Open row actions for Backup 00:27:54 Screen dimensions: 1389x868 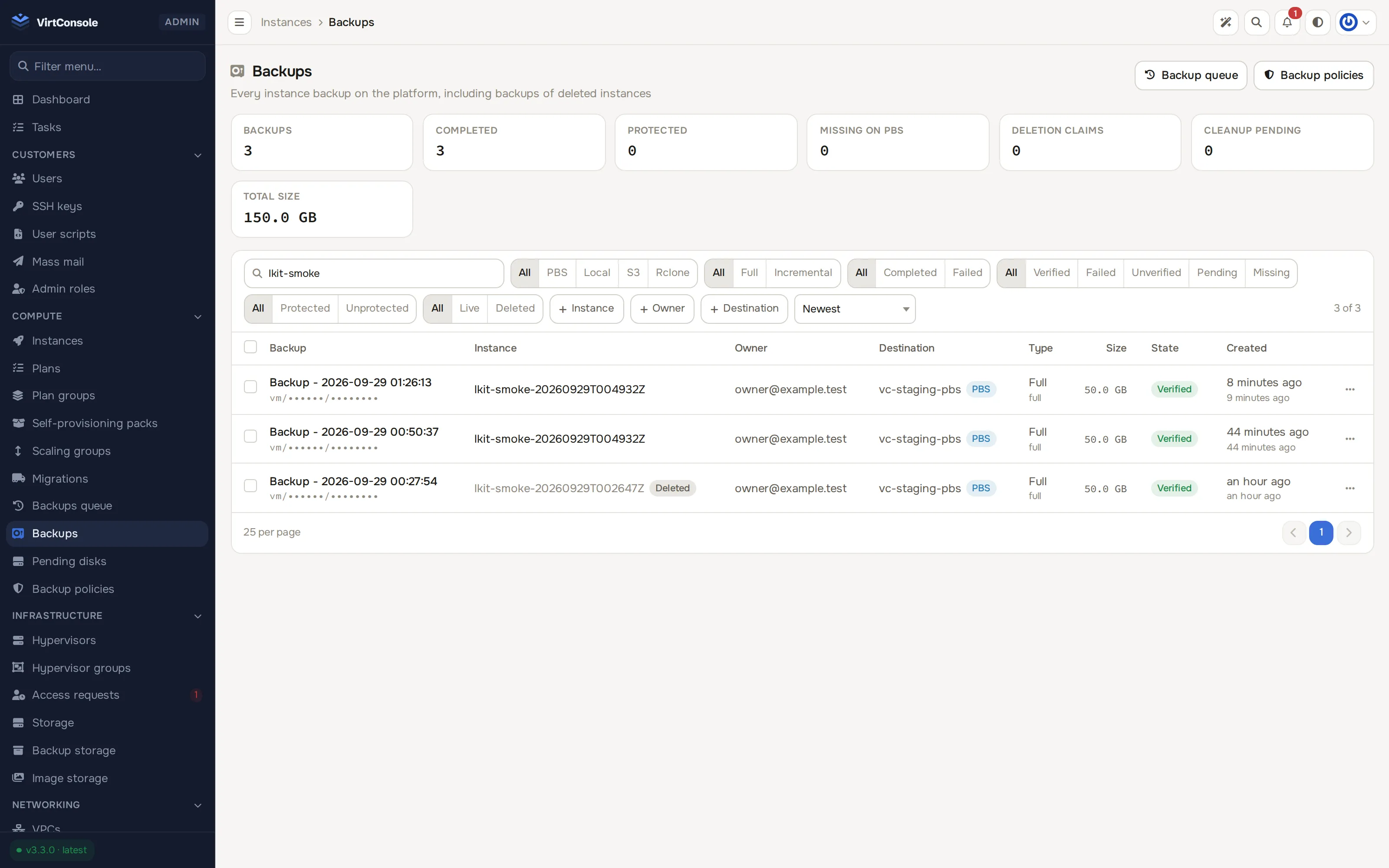(1350, 488)
